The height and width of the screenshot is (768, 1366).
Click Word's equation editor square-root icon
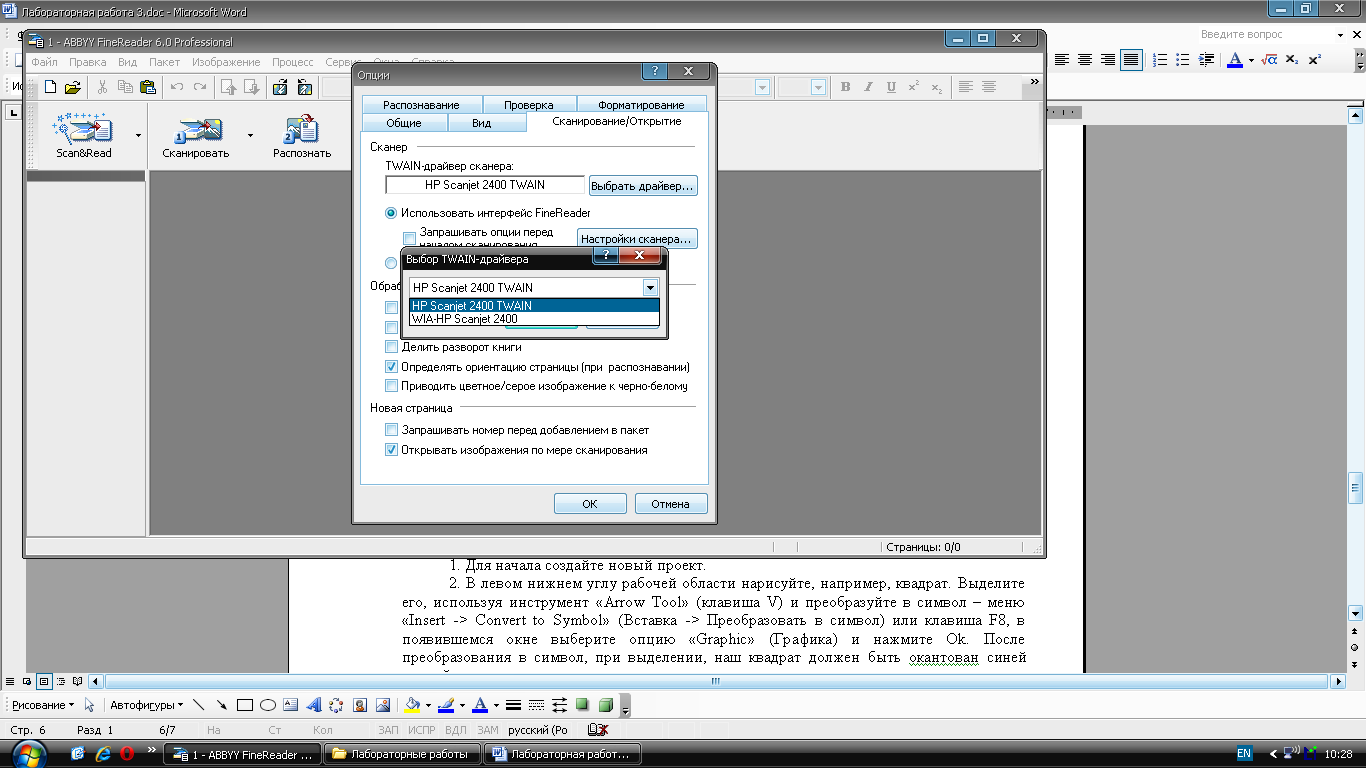tap(1269, 60)
